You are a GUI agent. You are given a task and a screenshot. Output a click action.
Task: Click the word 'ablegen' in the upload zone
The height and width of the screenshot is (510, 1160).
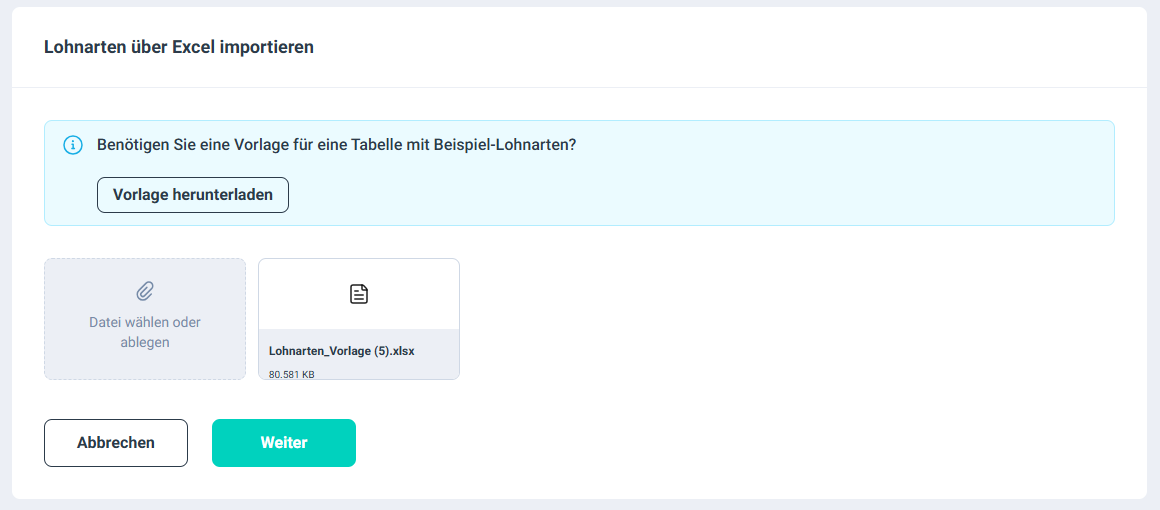(145, 342)
